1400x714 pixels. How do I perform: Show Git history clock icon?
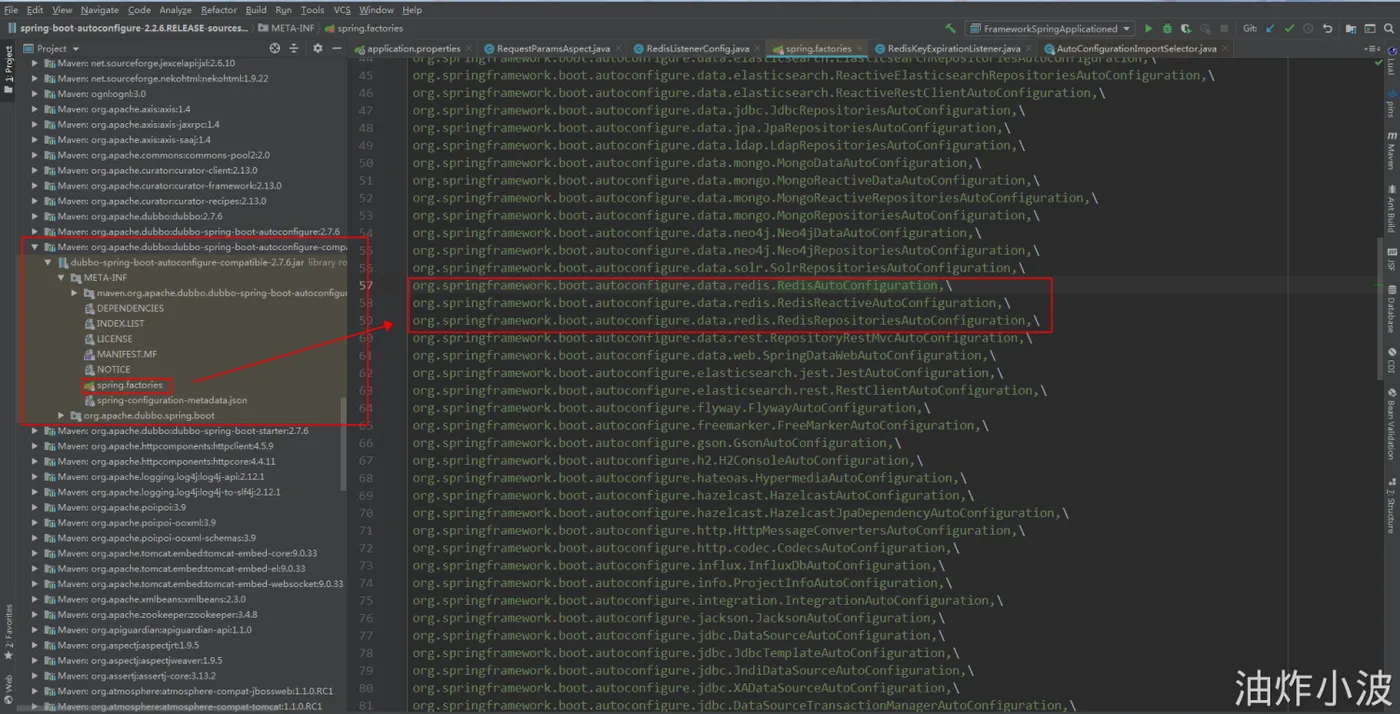pyautogui.click(x=1308, y=28)
